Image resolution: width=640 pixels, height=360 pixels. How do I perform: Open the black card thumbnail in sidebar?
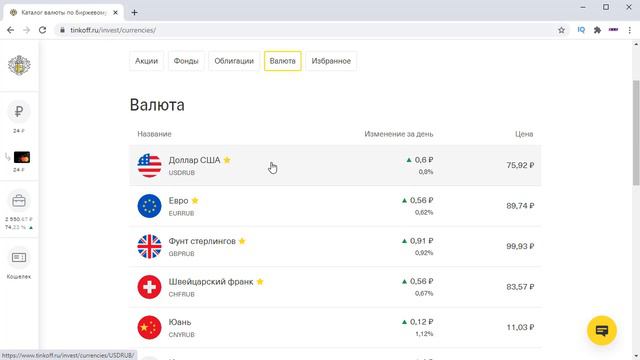pyautogui.click(x=22, y=157)
